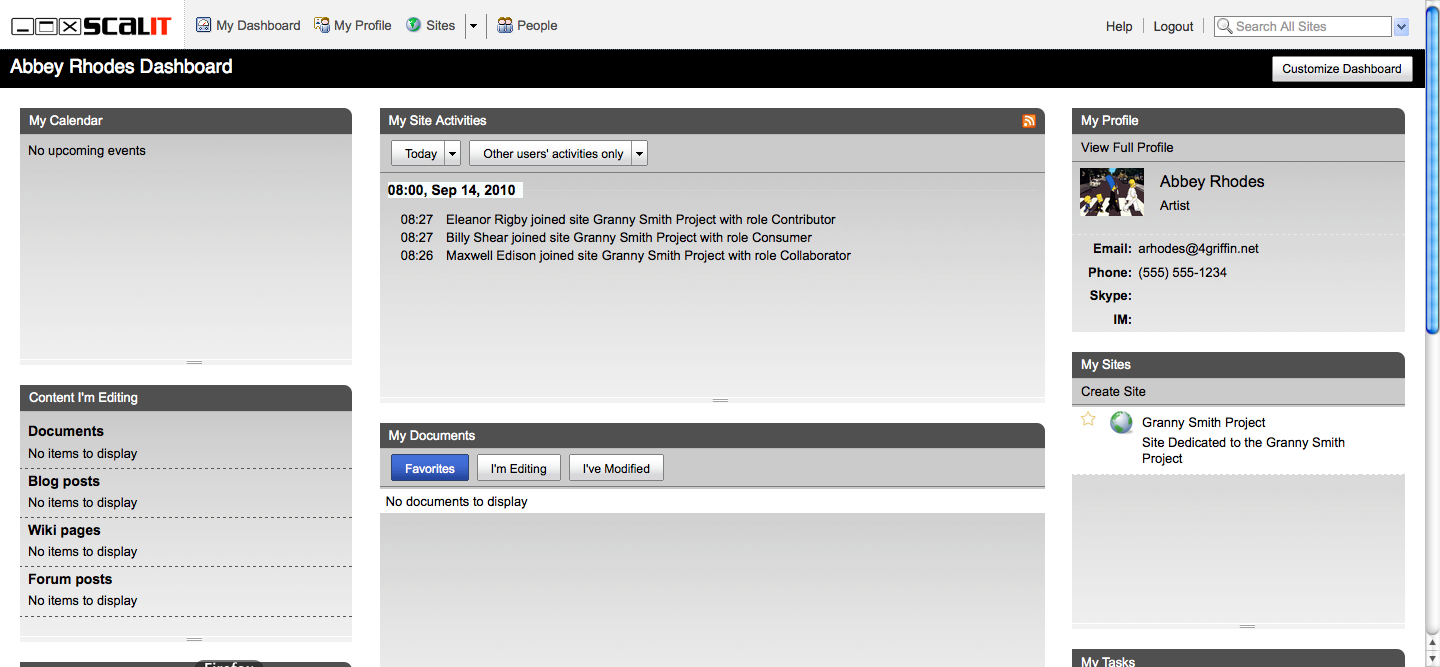
Task: Open the People page
Action: click(537, 26)
